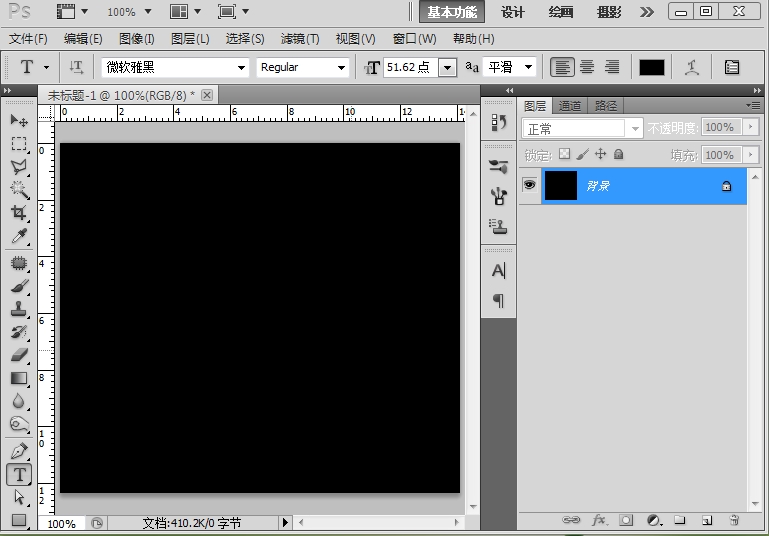Toggle lock all
Image resolution: width=769 pixels, height=536 pixels.
[x=618, y=154]
